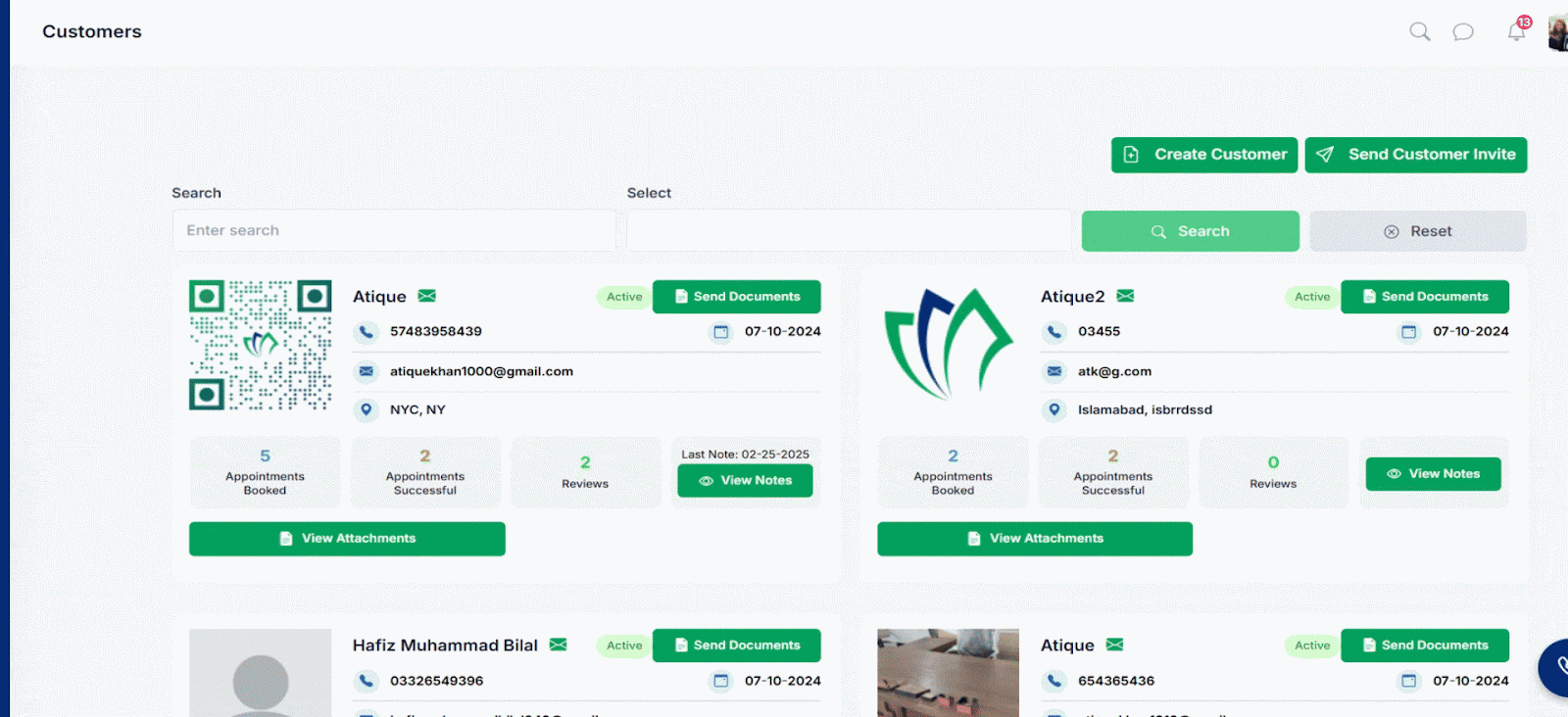Click the placeholder avatar on Hafiz Muhammad Bilal card
Screen dimensions: 1568x717
261,673
